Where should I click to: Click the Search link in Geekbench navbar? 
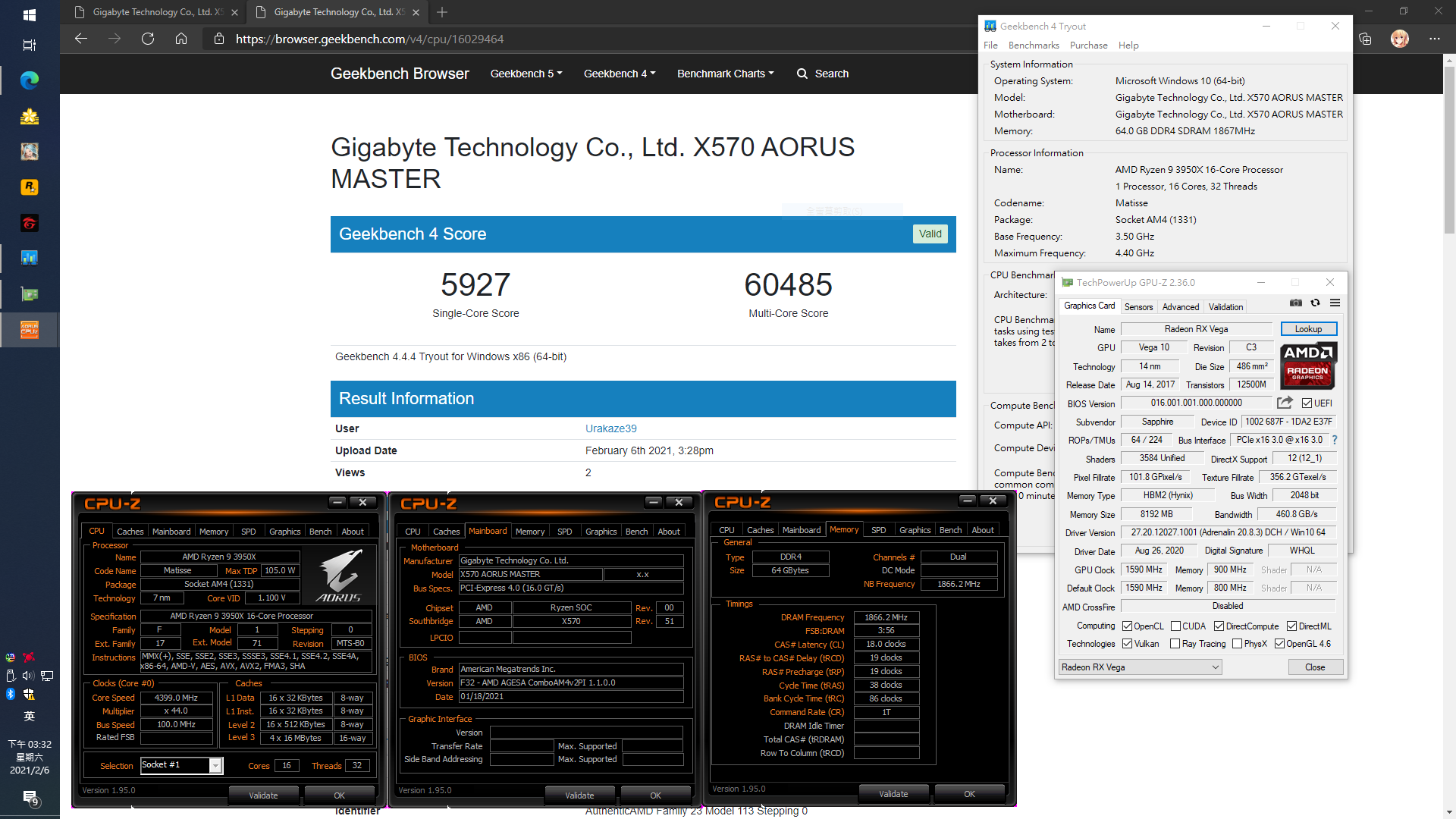[823, 74]
